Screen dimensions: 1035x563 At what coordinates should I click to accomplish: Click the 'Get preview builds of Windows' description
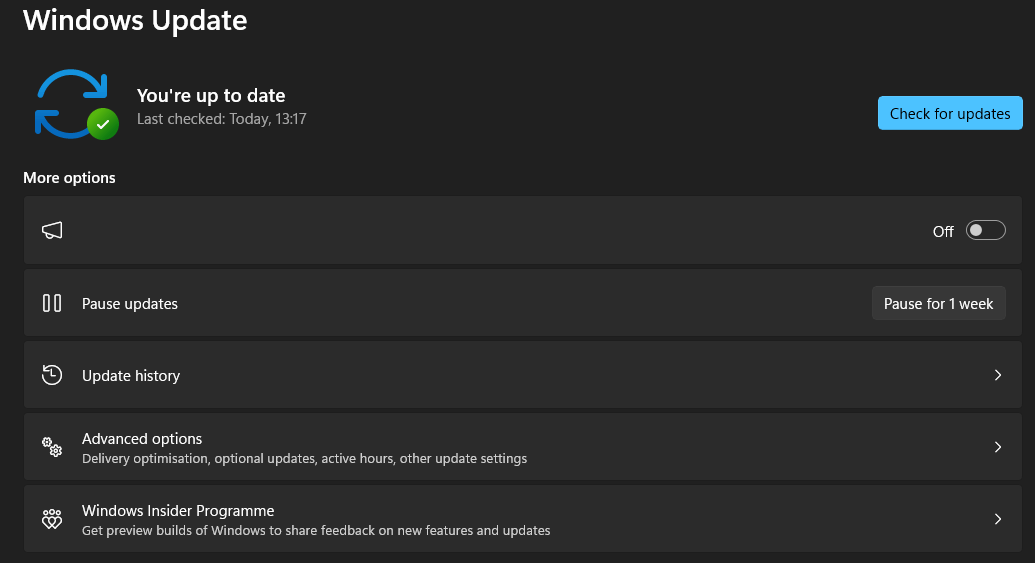point(316,530)
